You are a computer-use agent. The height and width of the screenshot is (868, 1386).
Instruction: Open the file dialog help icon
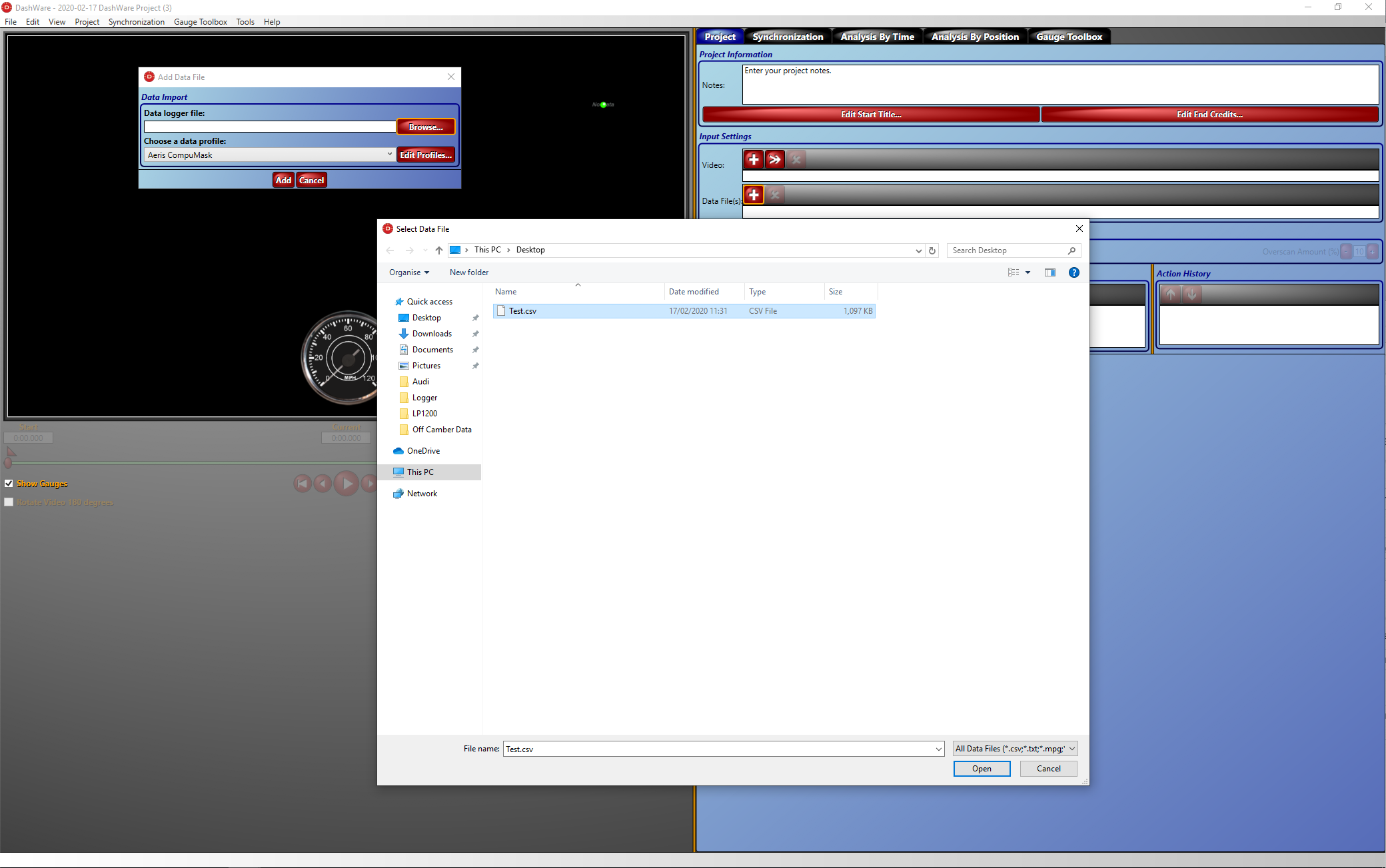(x=1073, y=272)
